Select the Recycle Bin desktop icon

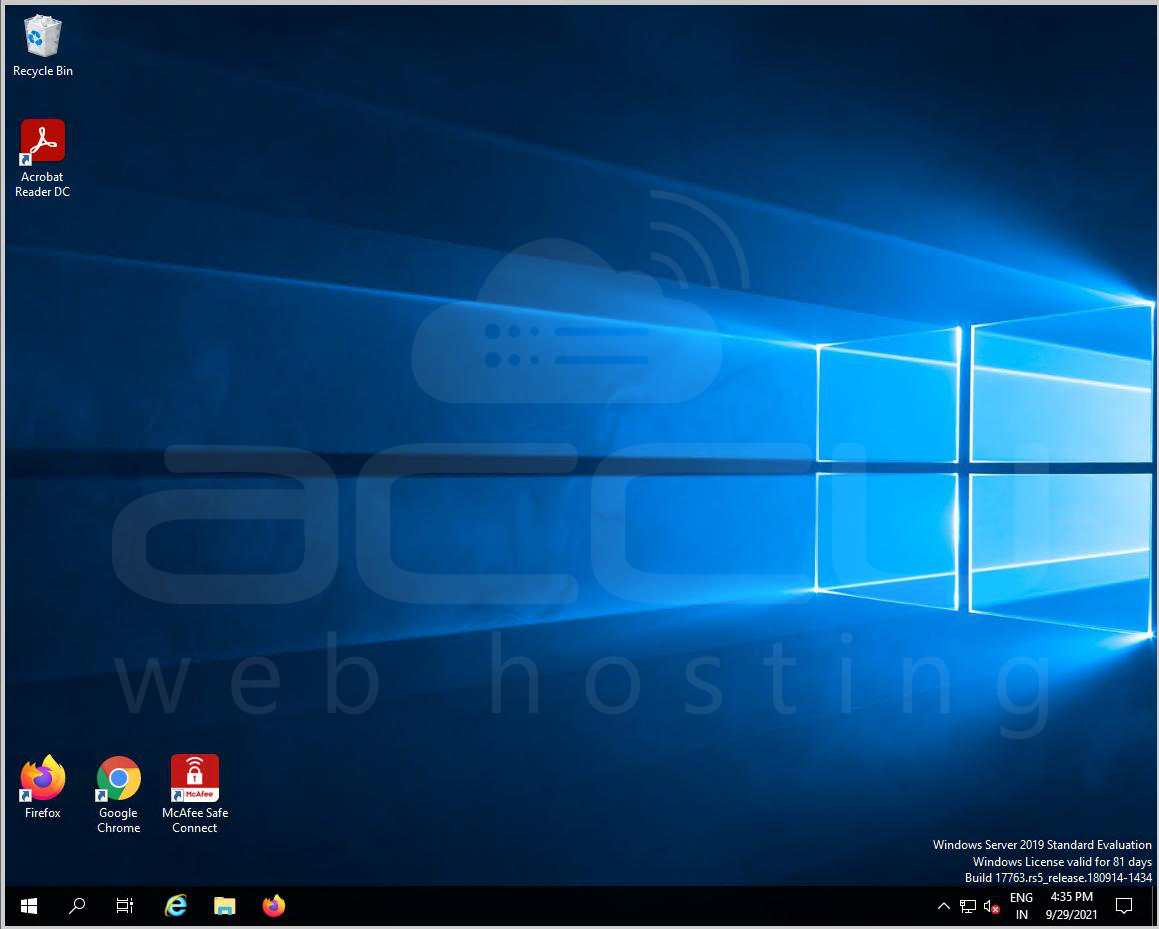pyautogui.click(x=43, y=47)
